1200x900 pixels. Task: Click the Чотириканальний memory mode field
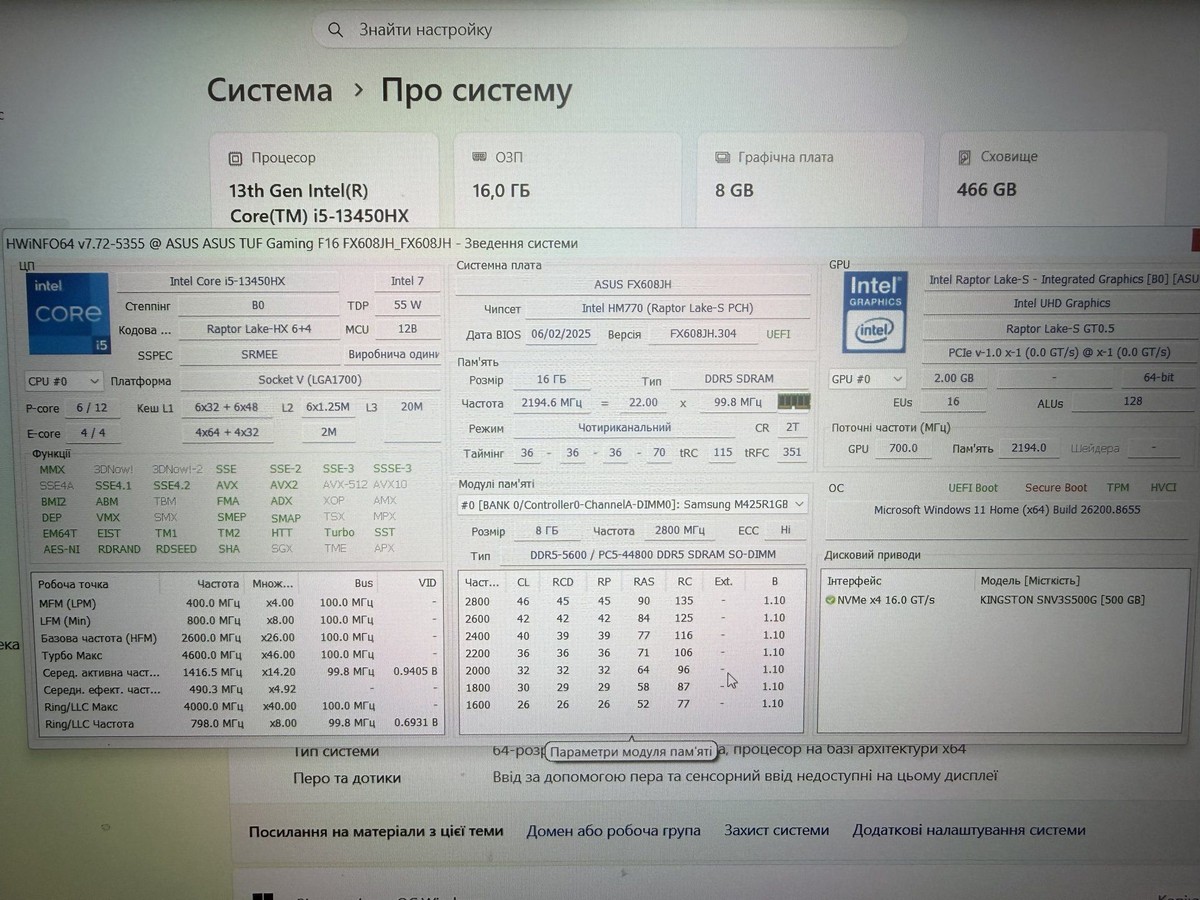pyautogui.click(x=624, y=428)
